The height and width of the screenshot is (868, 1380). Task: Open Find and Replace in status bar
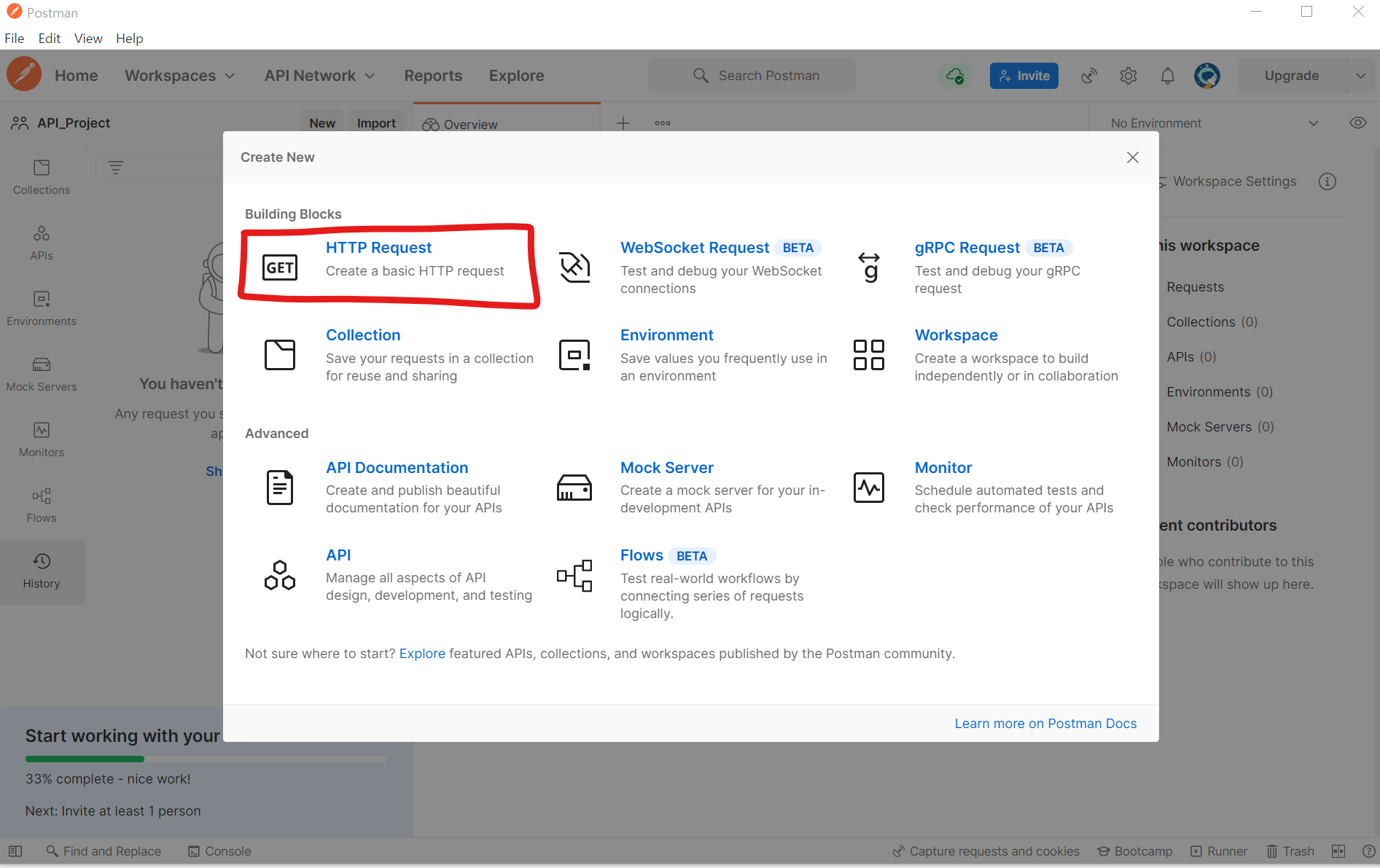click(x=104, y=851)
